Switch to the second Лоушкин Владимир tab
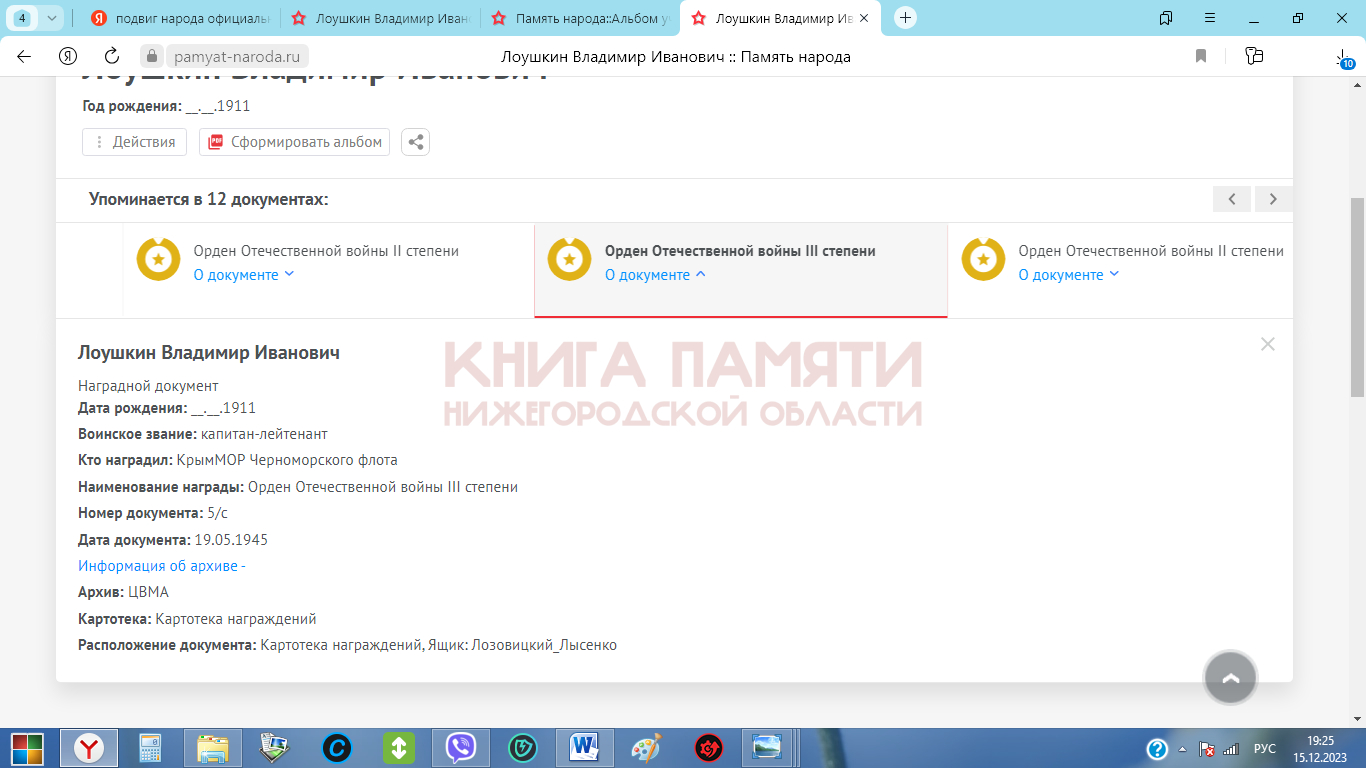 (x=380, y=17)
